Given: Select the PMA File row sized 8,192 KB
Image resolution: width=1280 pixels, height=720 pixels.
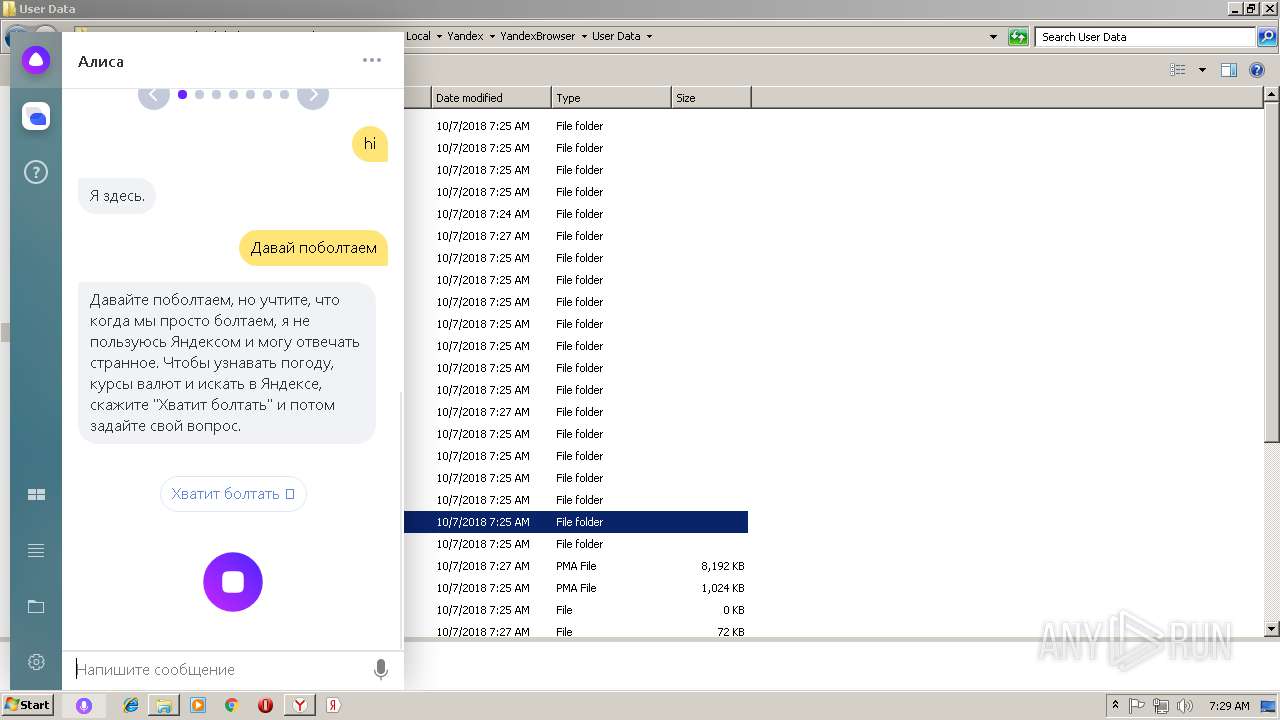Looking at the screenshot, I should tap(576, 566).
